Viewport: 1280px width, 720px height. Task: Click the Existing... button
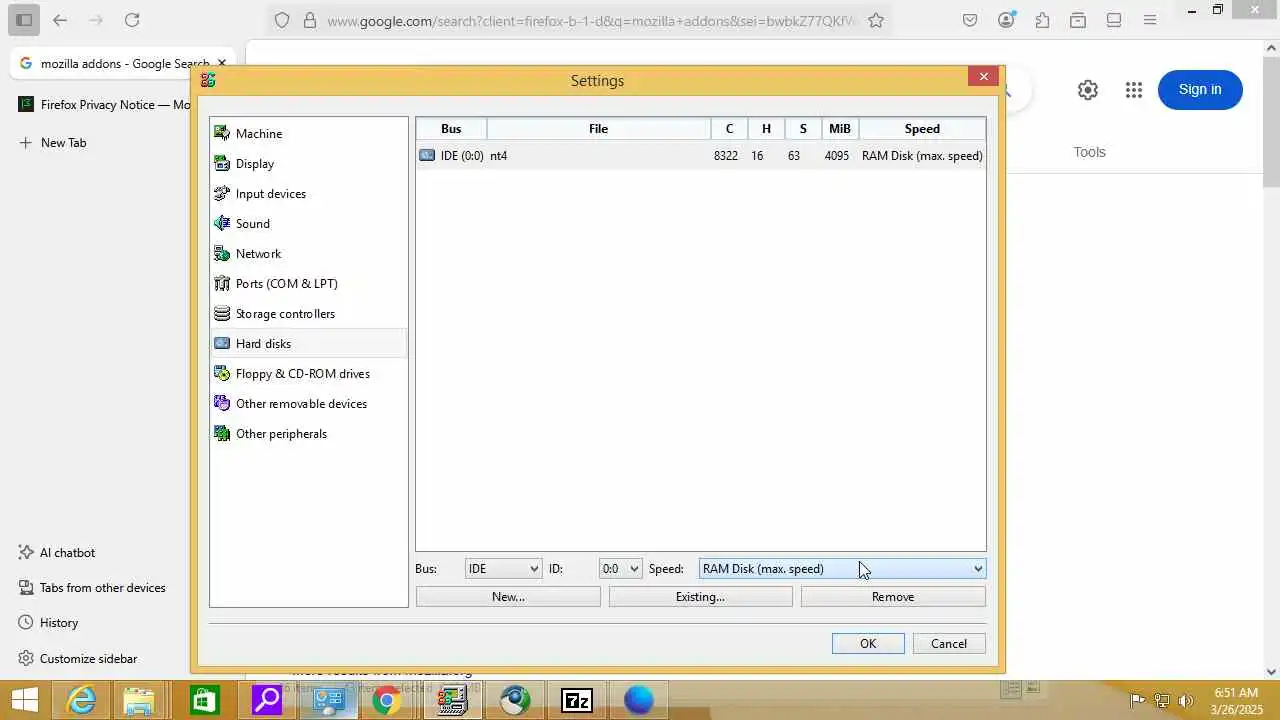(x=700, y=596)
